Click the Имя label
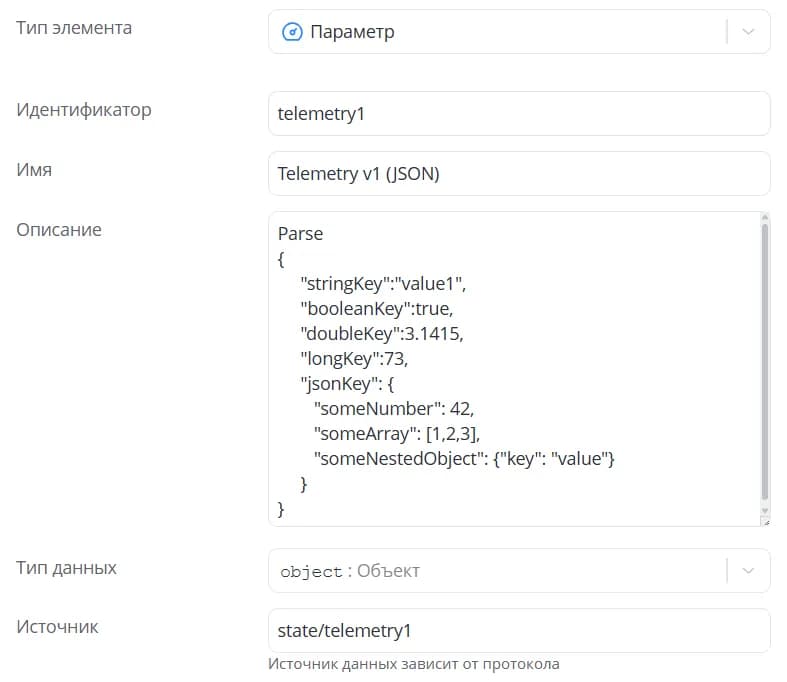The width and height of the screenshot is (787, 682). pyautogui.click(x=34, y=170)
